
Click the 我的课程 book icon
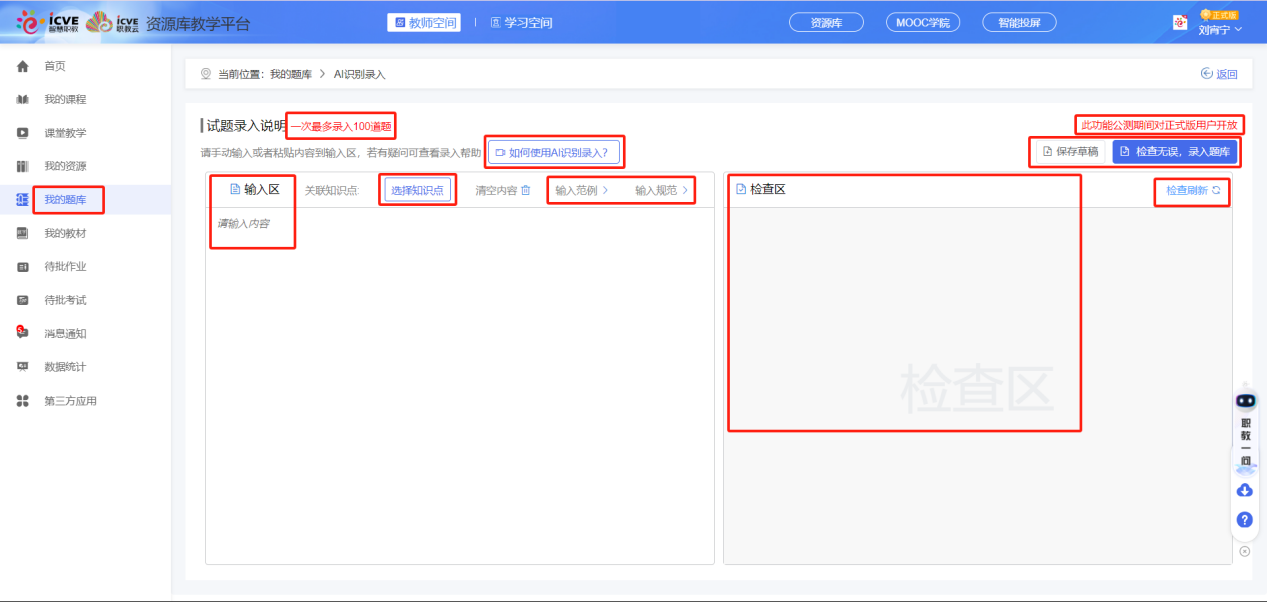pyautogui.click(x=22, y=100)
